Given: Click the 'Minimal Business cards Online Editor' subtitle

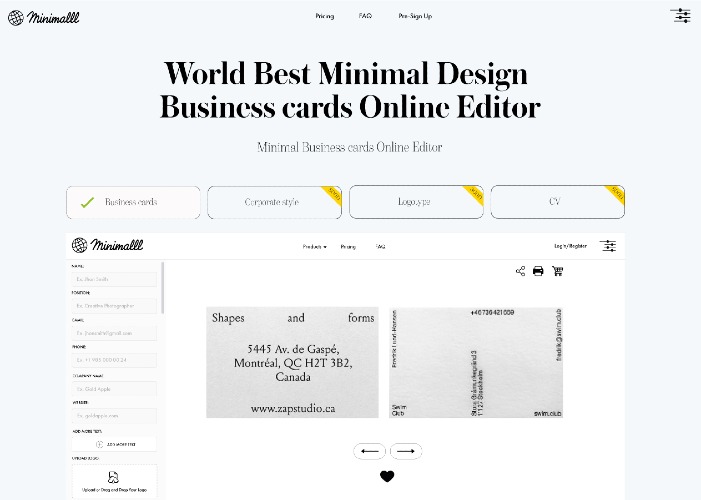Looking at the screenshot, I should 350,147.
